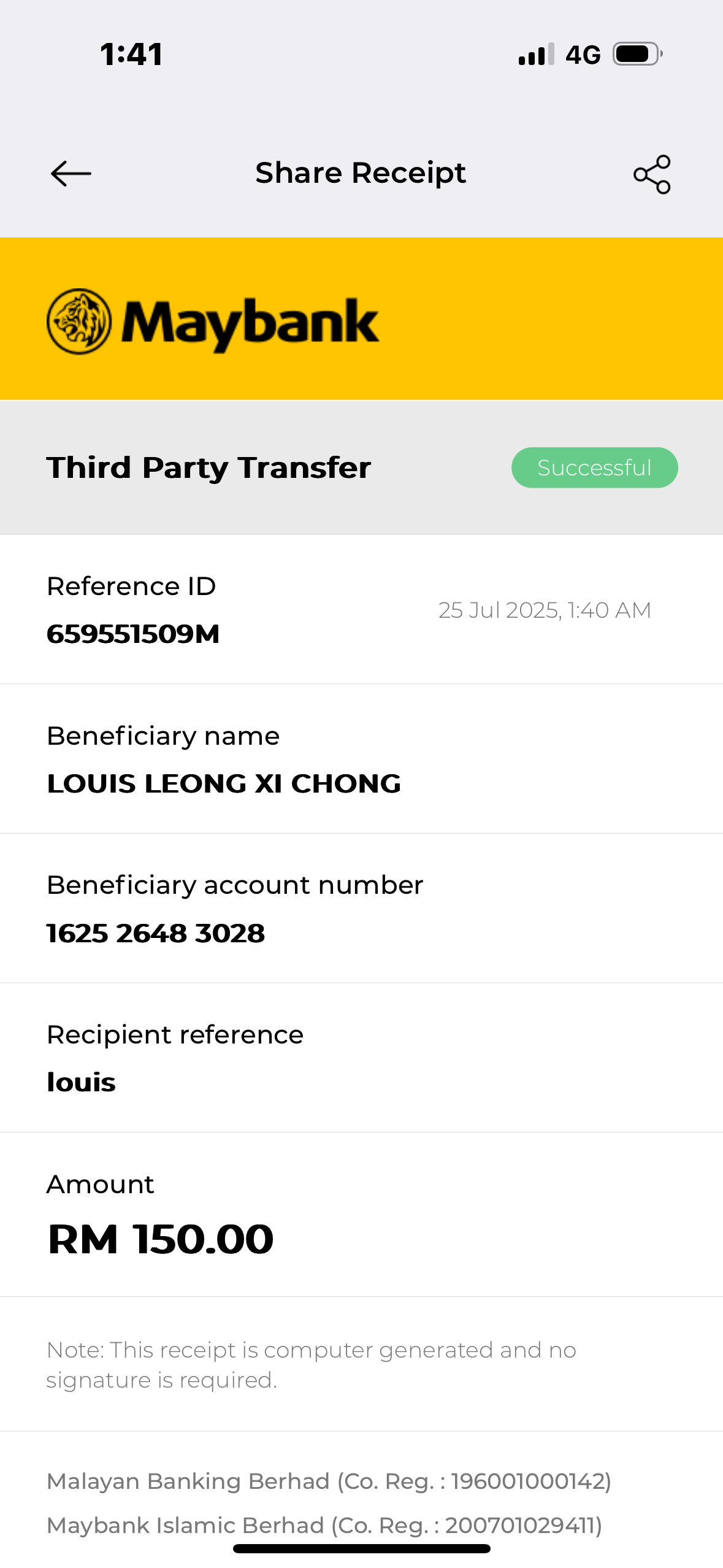The image size is (723, 1568).
Task: Tap the Maybank tiger logo
Action: [x=79, y=321]
